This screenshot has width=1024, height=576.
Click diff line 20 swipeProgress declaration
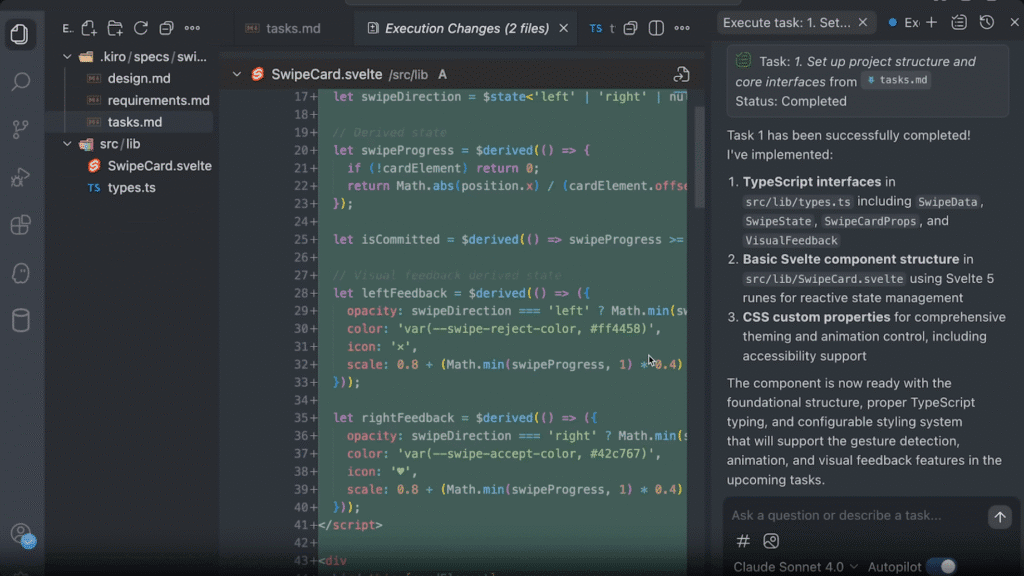[x=460, y=150]
